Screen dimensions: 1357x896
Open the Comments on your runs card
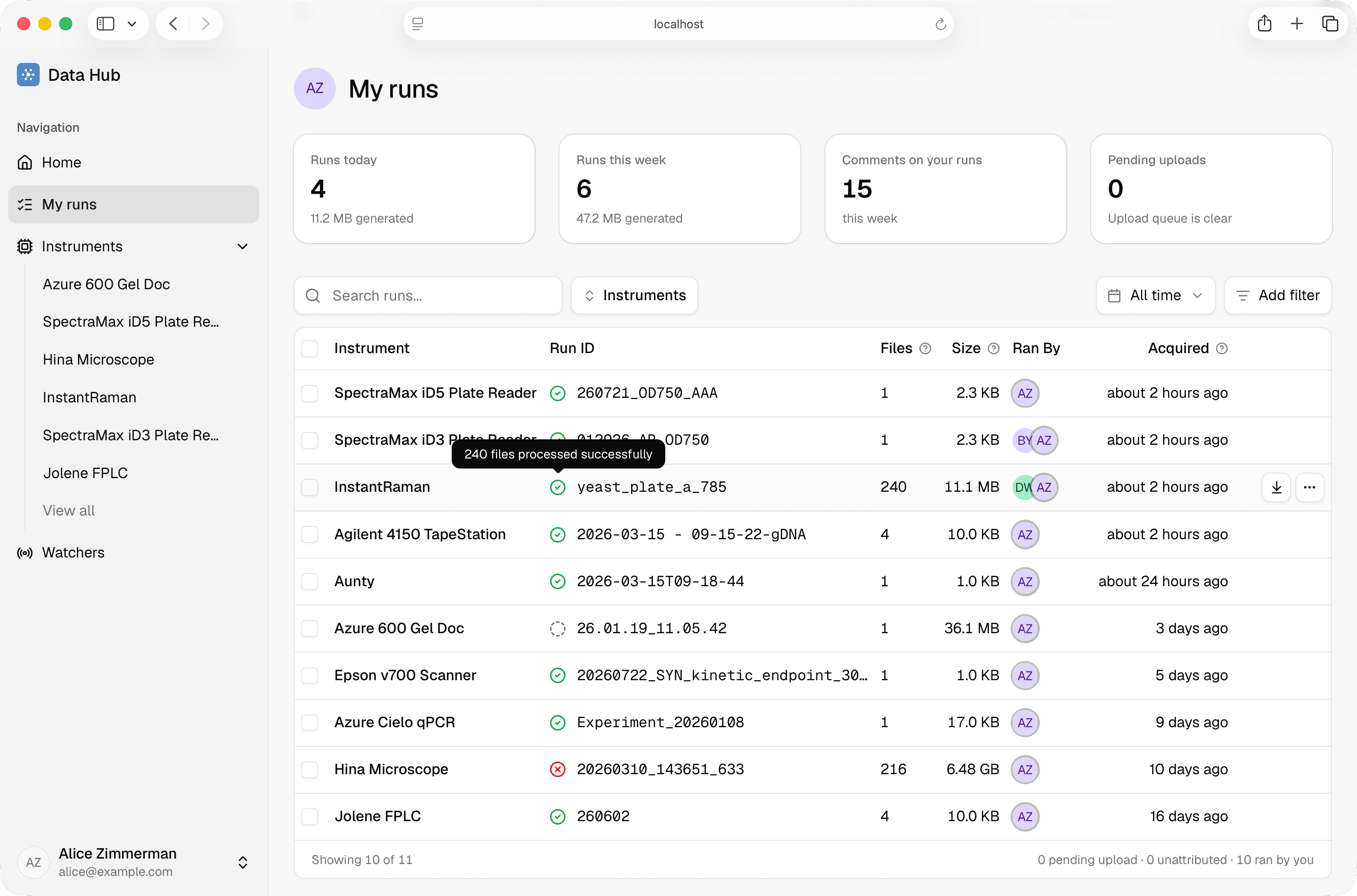coord(945,189)
